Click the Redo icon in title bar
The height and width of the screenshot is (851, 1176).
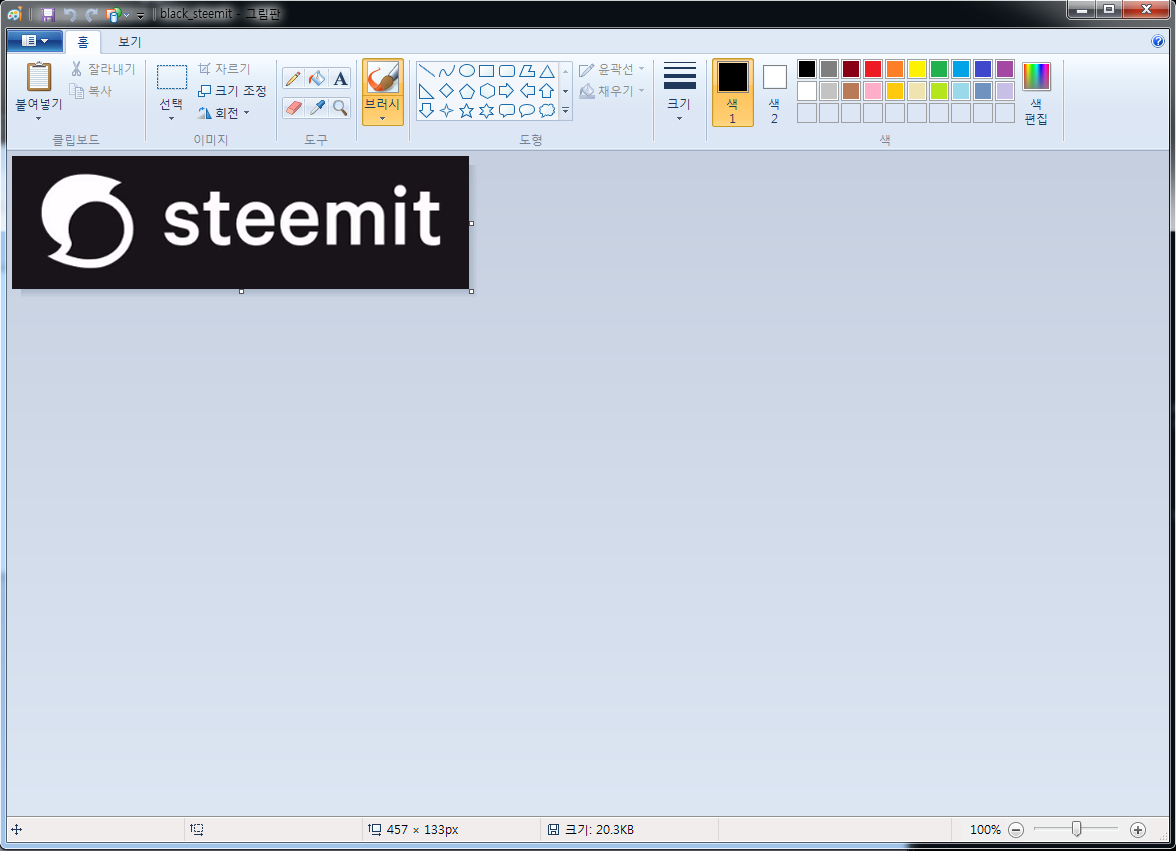[x=92, y=14]
